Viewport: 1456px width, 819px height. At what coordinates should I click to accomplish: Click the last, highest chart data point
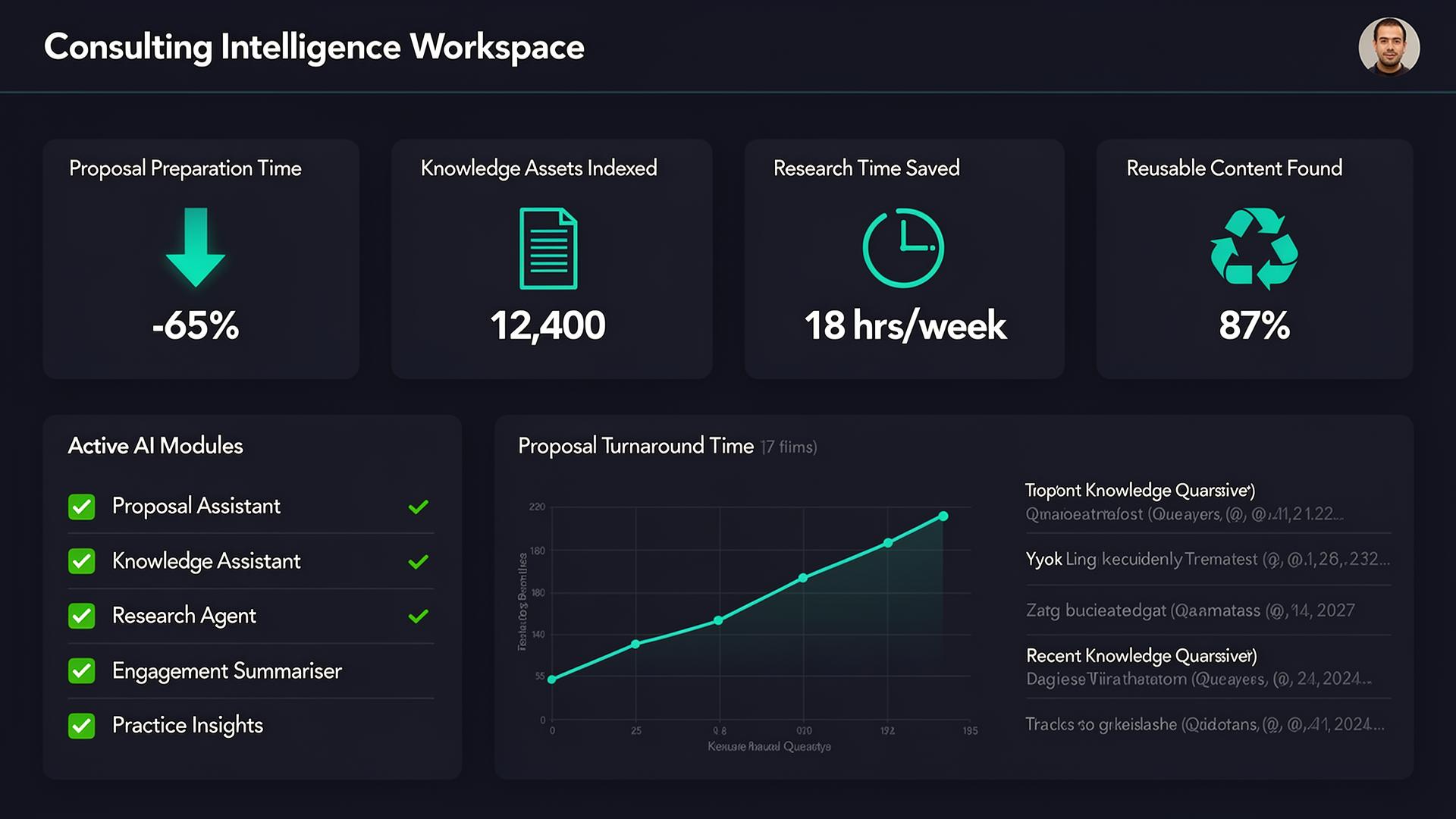[943, 516]
